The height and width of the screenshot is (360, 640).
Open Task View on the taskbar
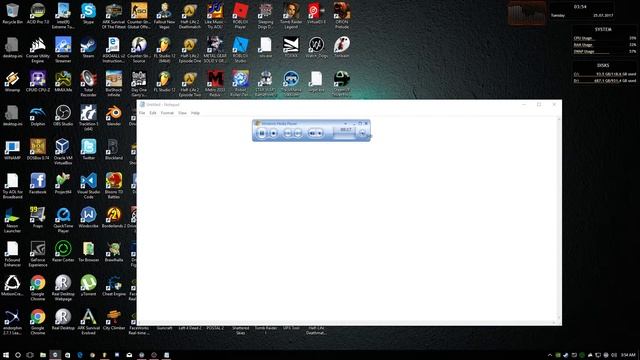[x=30, y=355]
